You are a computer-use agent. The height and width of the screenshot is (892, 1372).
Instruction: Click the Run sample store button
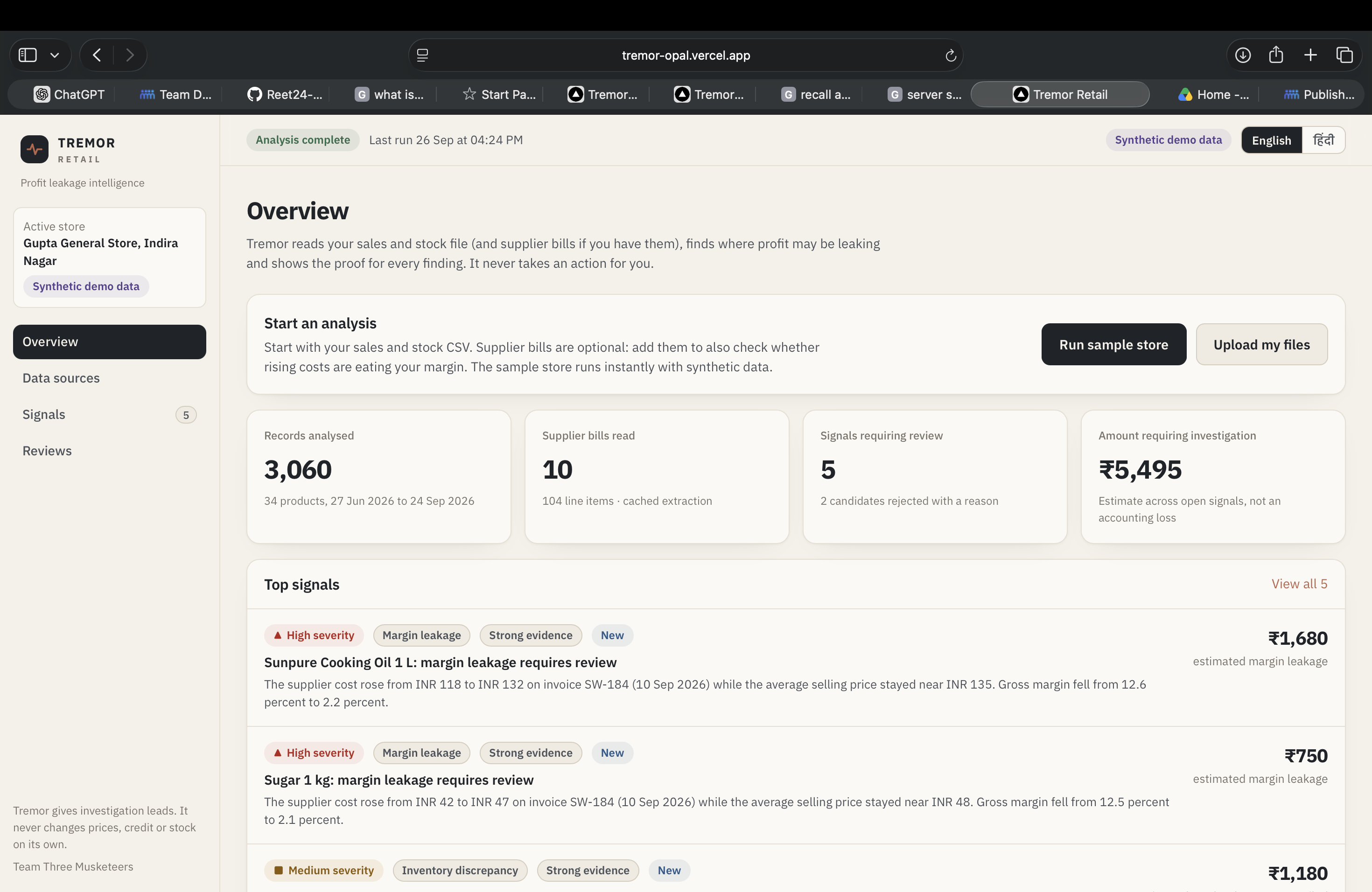1114,345
